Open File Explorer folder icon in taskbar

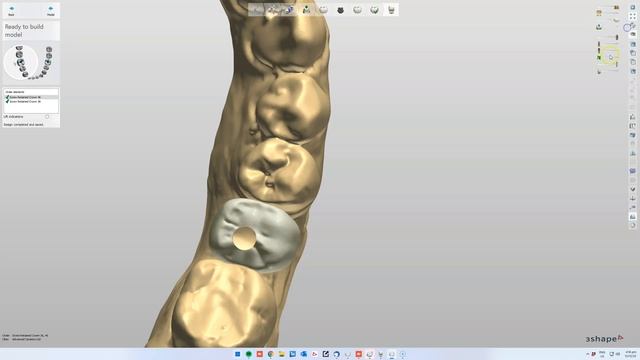point(282,354)
